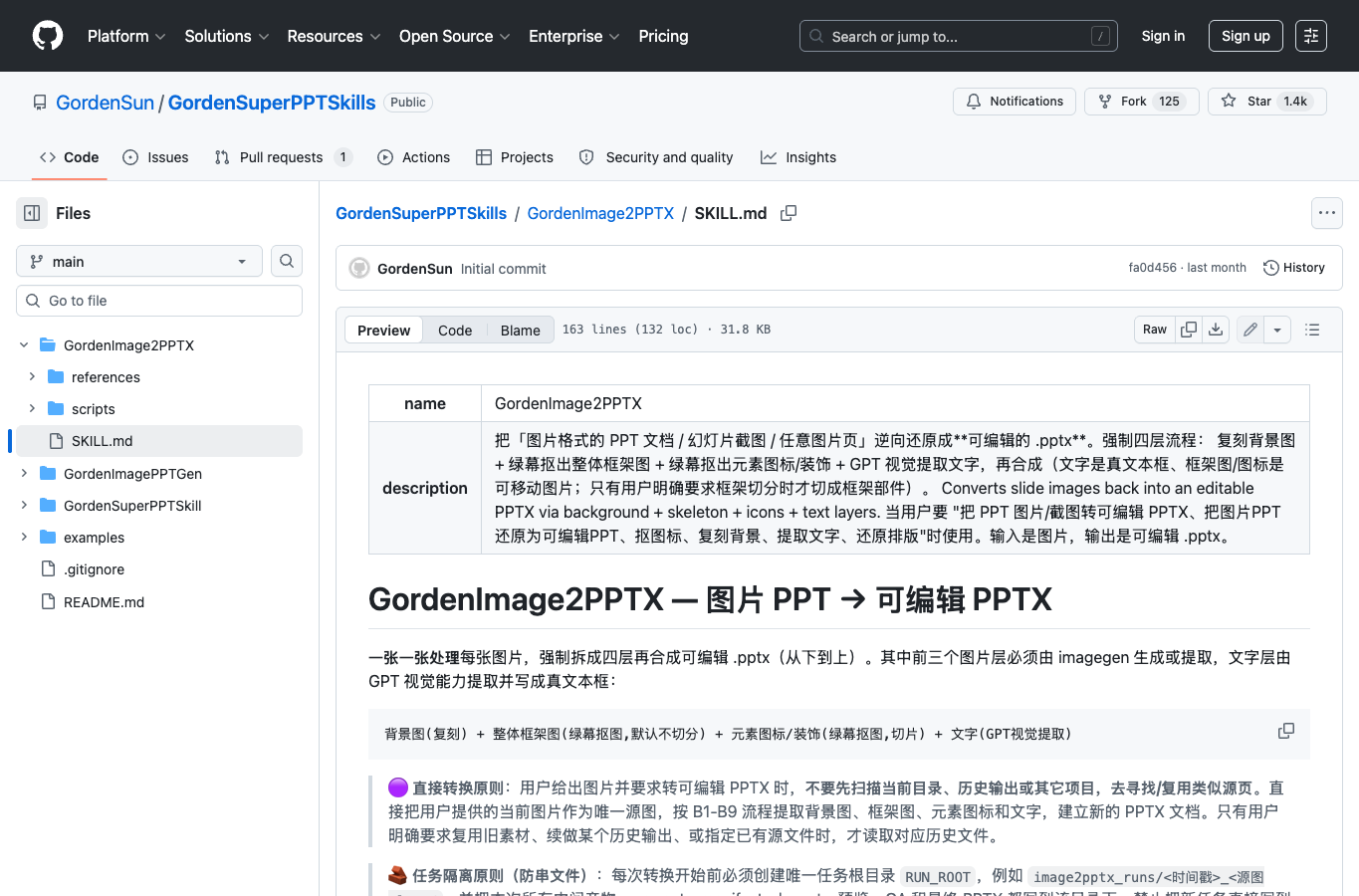Copy the file path icon next to SKILL.md
The width and height of the screenshot is (1359, 896).
(x=789, y=213)
